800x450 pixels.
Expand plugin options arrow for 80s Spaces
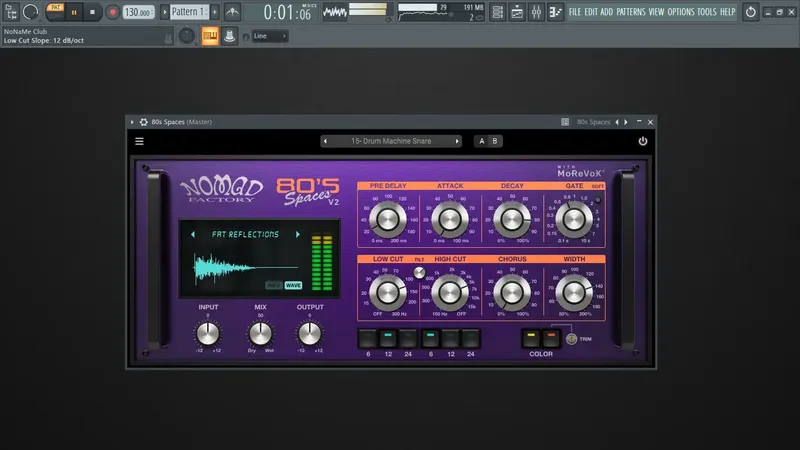(x=132, y=122)
